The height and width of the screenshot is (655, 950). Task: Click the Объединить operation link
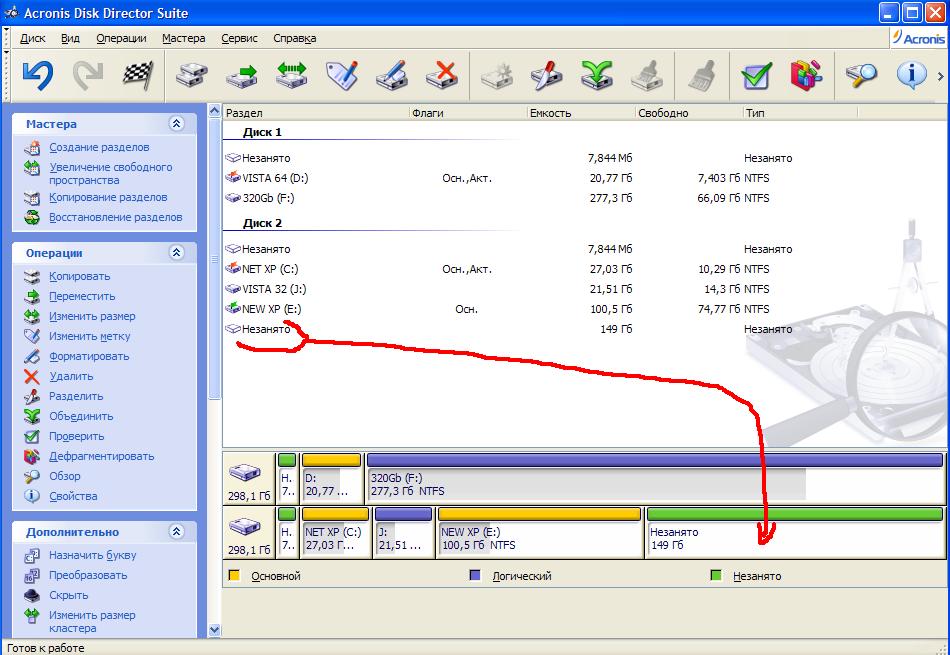coord(81,416)
